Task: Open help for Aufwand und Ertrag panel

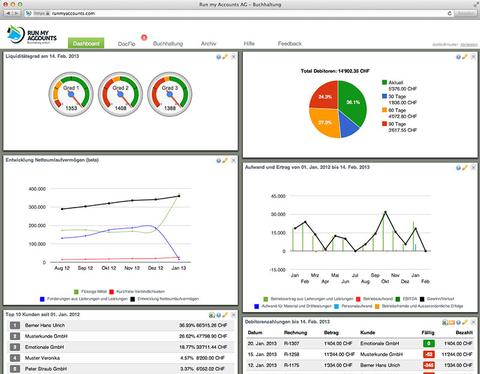Action: pos(458,168)
